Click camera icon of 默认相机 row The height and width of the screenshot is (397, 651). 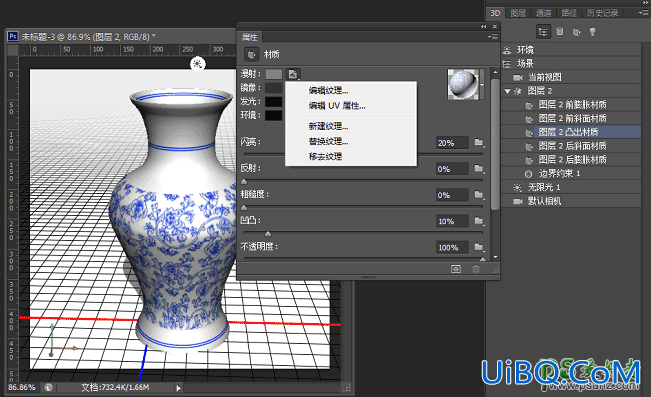[x=518, y=201]
